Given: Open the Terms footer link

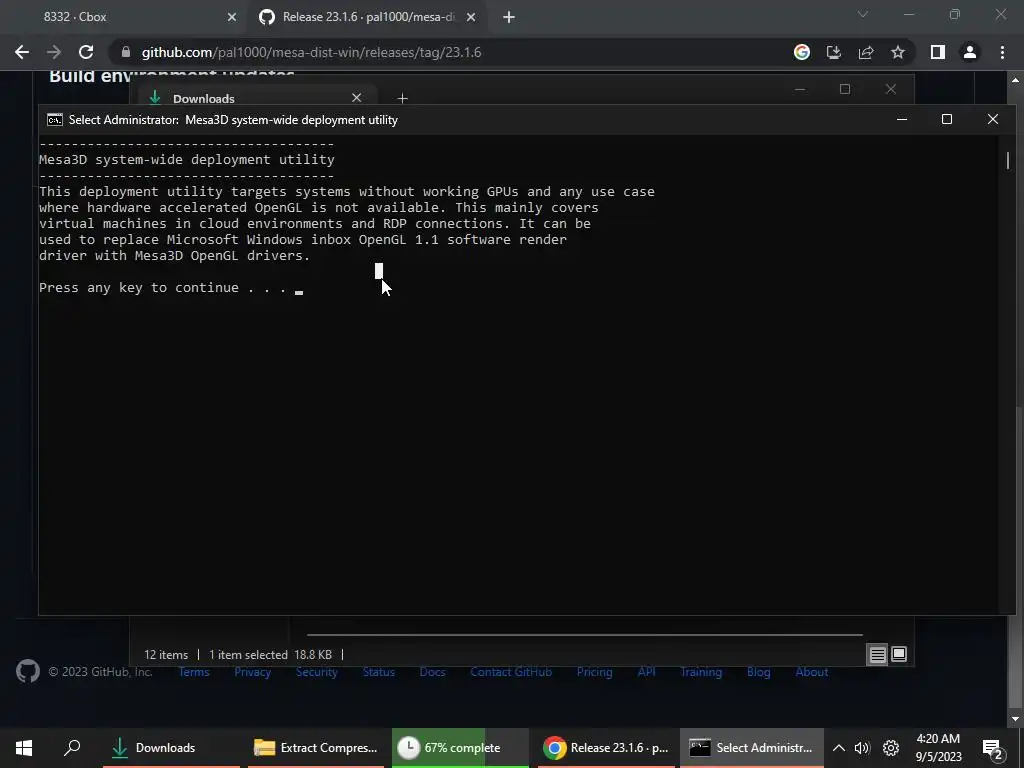Looking at the screenshot, I should 194,672.
